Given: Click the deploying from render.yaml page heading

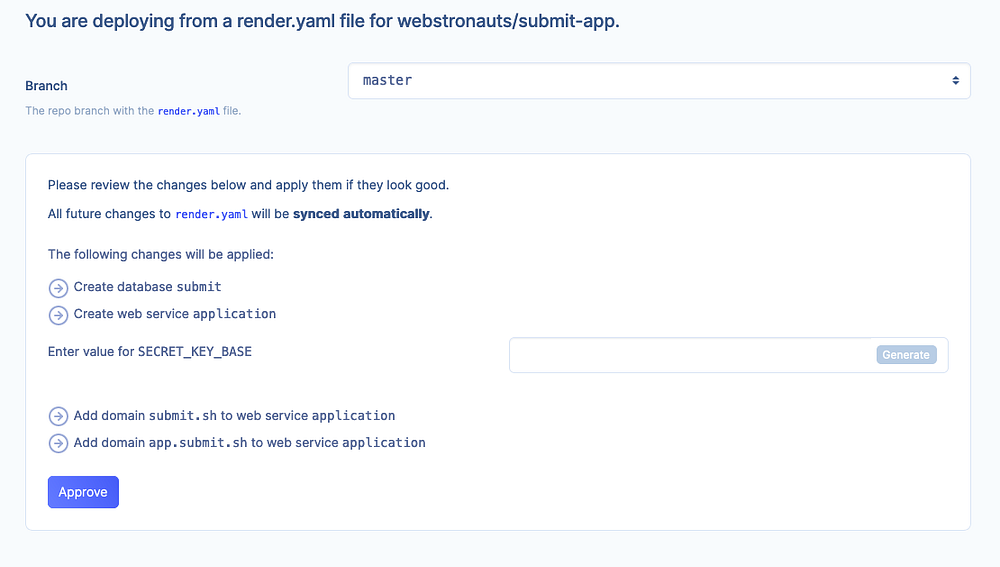Looking at the screenshot, I should click(322, 21).
